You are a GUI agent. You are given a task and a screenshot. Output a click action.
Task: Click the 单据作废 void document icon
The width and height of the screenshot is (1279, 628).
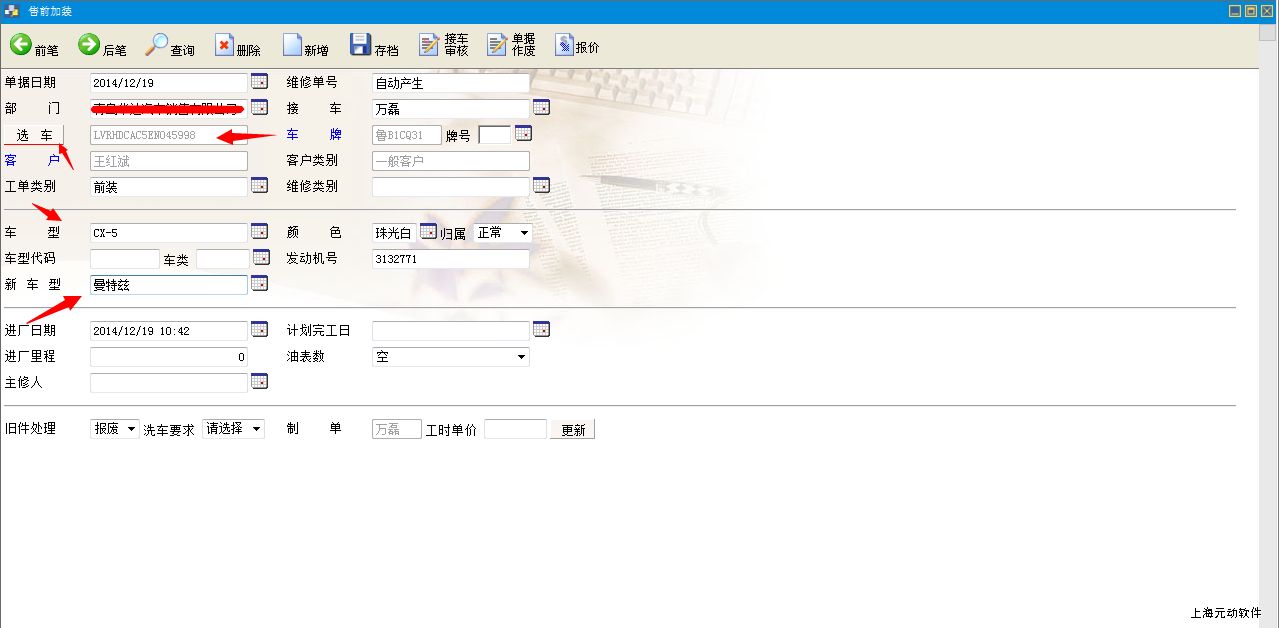(x=511, y=45)
